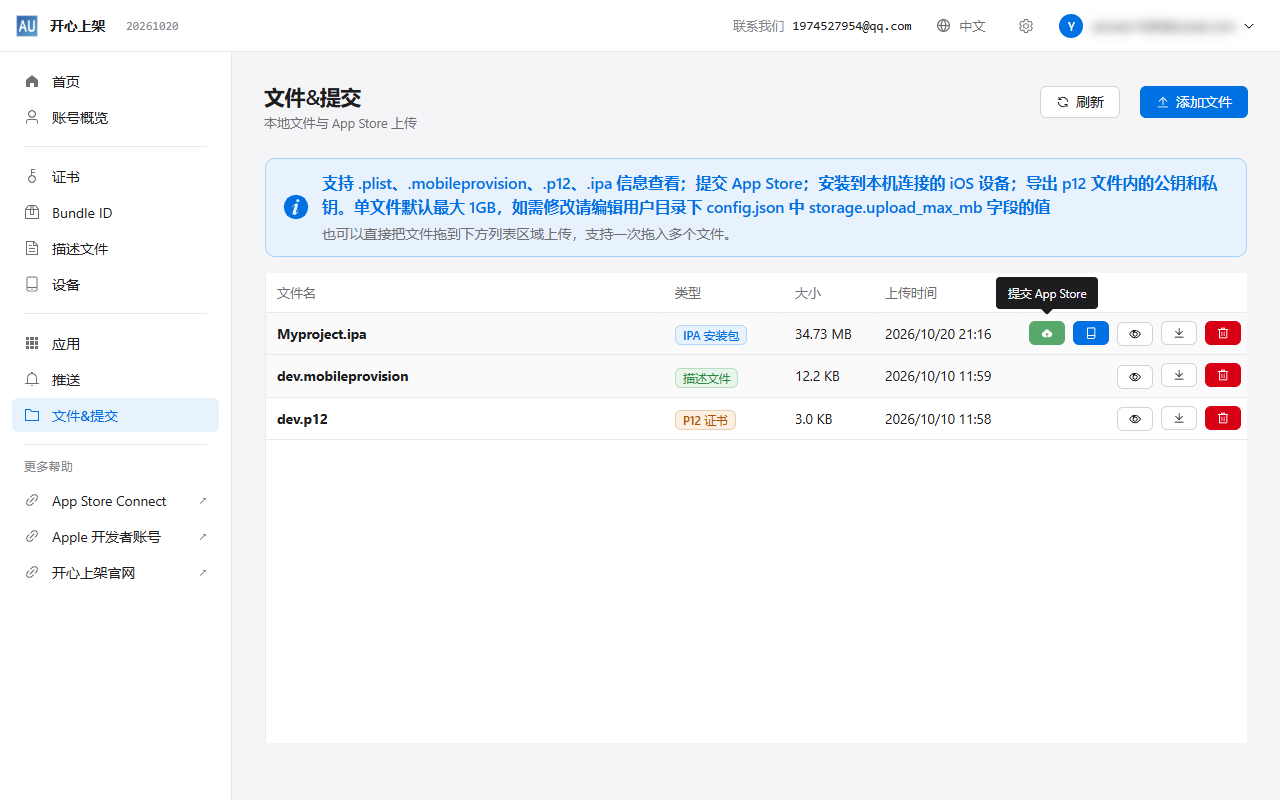View details of dev.mobileprovision

pos(1135,376)
